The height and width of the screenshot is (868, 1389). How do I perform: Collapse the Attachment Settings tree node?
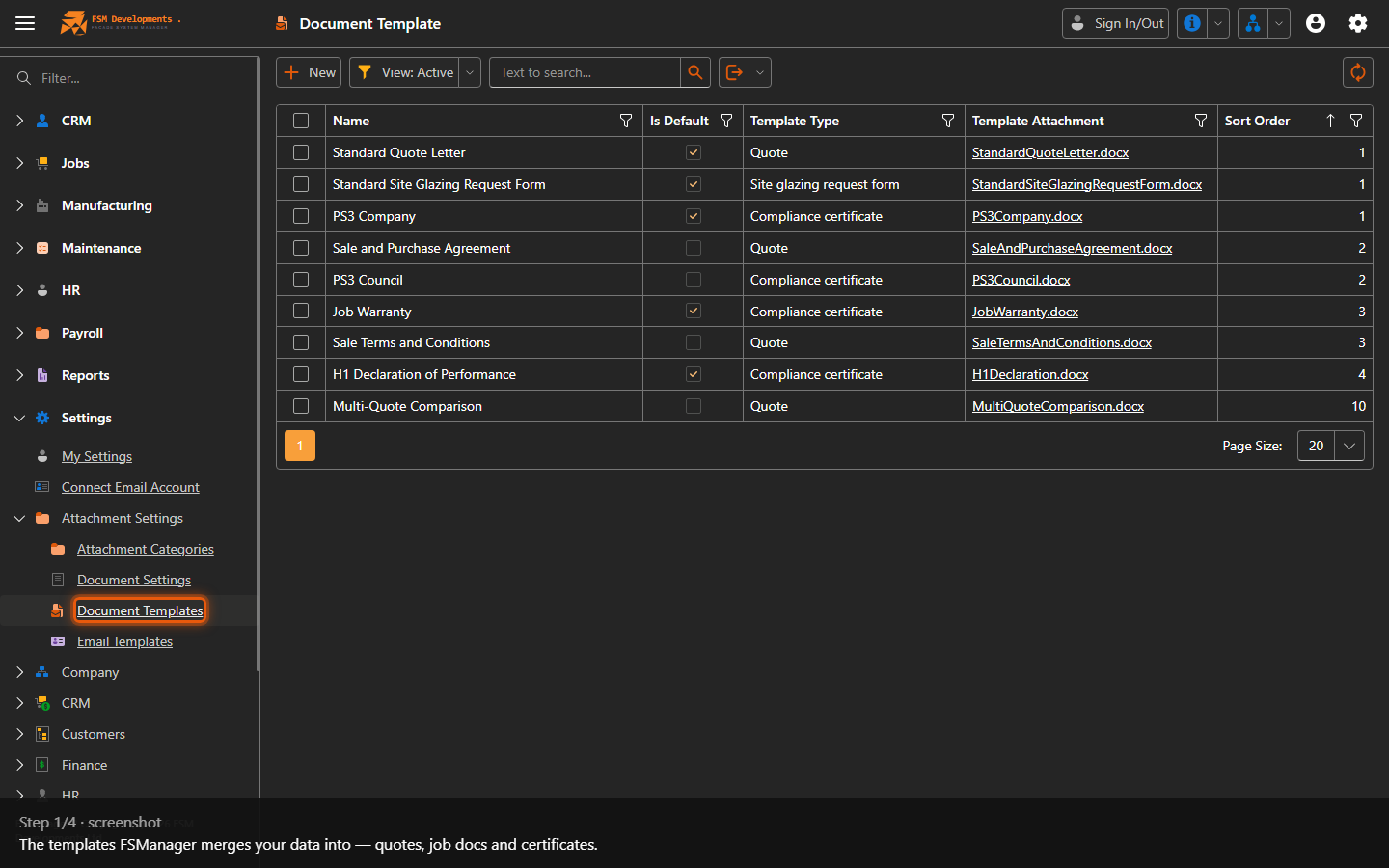pos(19,518)
